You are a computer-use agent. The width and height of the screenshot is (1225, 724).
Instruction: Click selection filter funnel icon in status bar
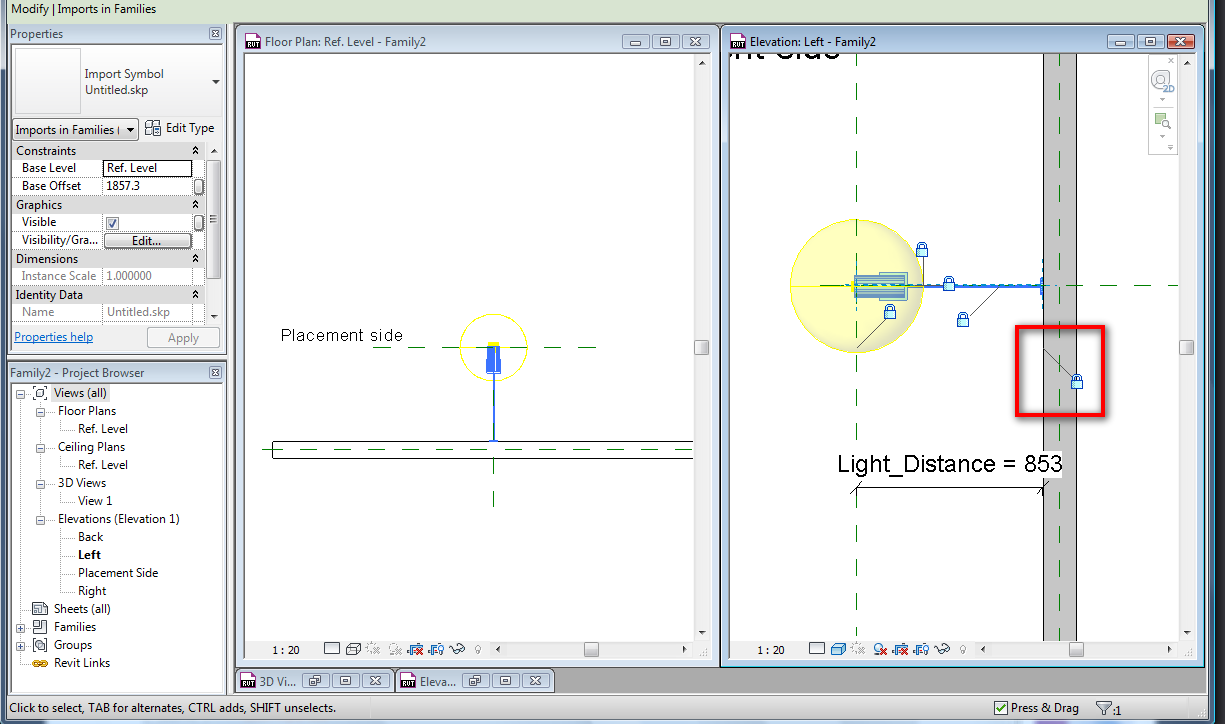pos(1104,708)
